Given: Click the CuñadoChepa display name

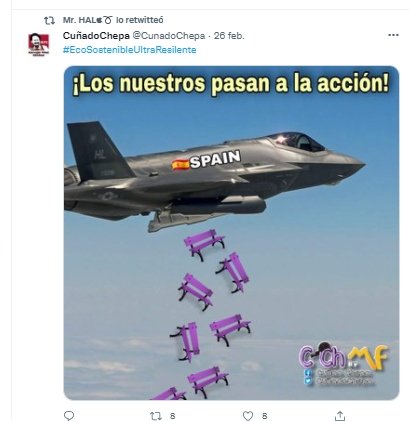Looking at the screenshot, I should click(x=96, y=36).
